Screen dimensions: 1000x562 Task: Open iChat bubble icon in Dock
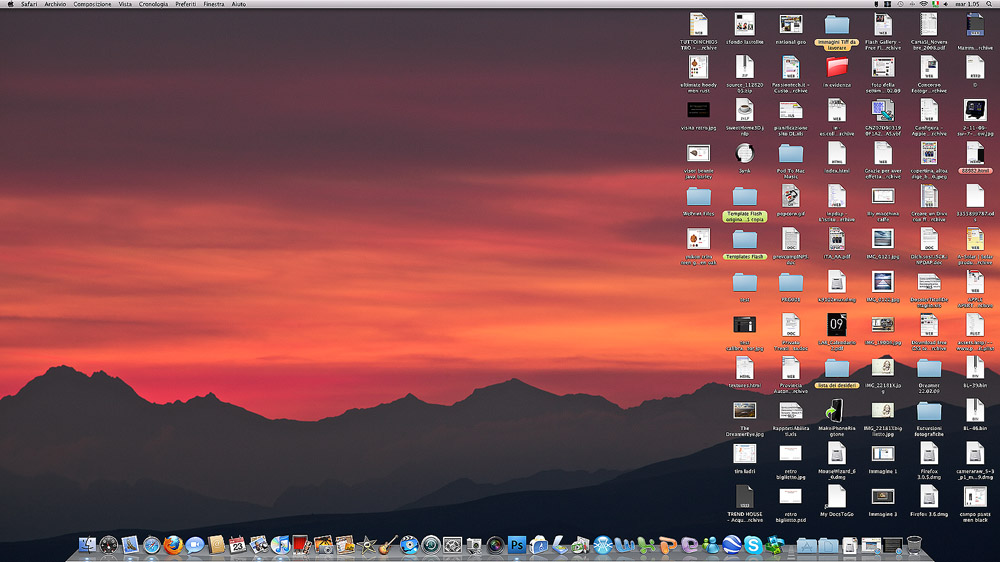click(x=195, y=545)
